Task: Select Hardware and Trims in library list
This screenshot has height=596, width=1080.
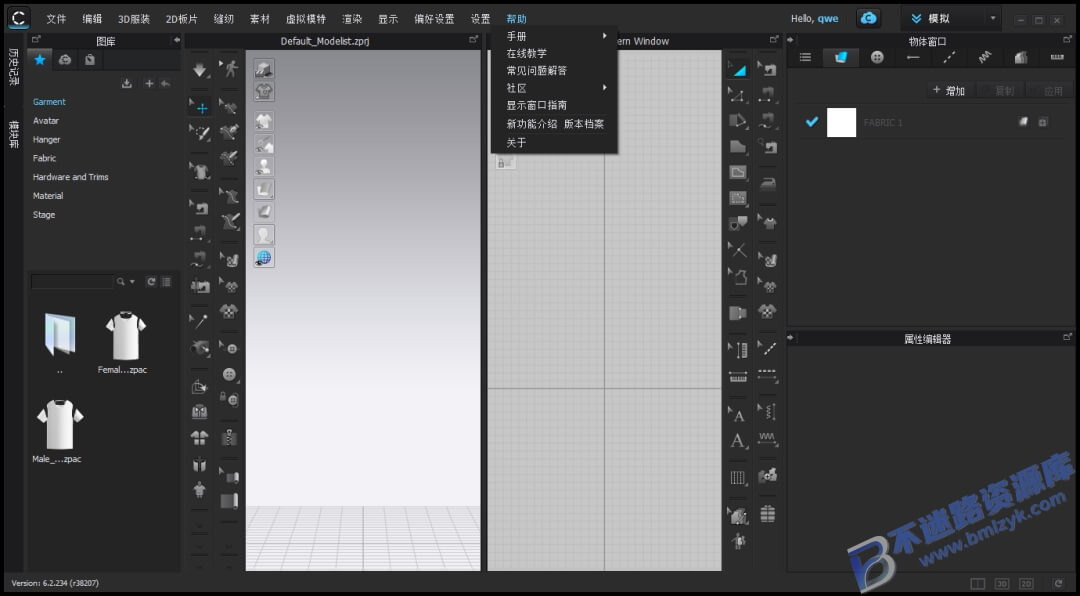Action: click(70, 177)
